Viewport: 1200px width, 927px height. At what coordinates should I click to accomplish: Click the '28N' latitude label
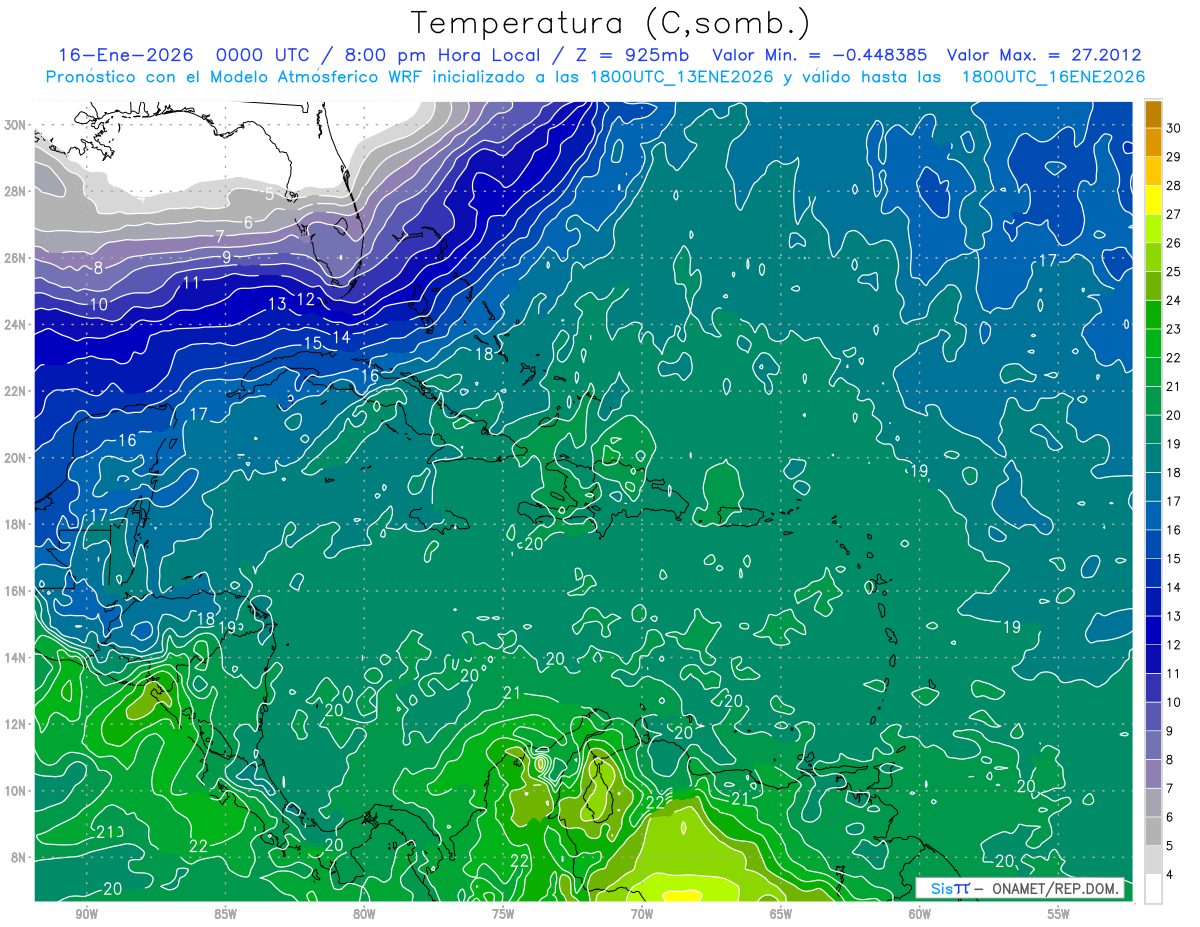[15, 191]
